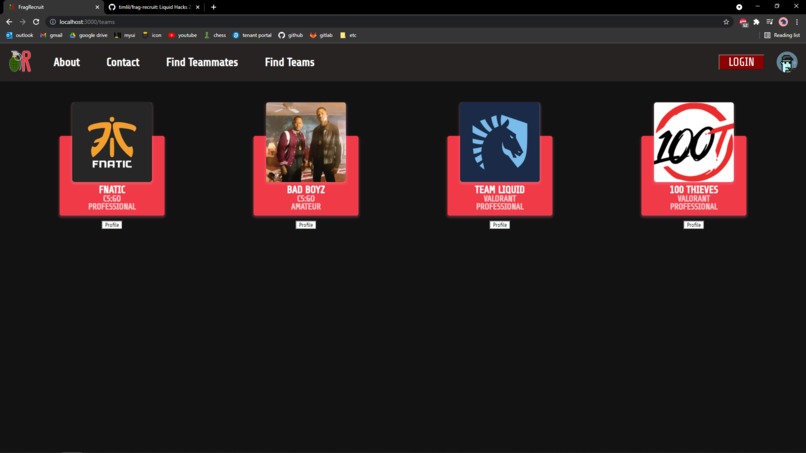Click the Fnatic logo image
Viewport: 806px width, 453px height.
click(112, 142)
